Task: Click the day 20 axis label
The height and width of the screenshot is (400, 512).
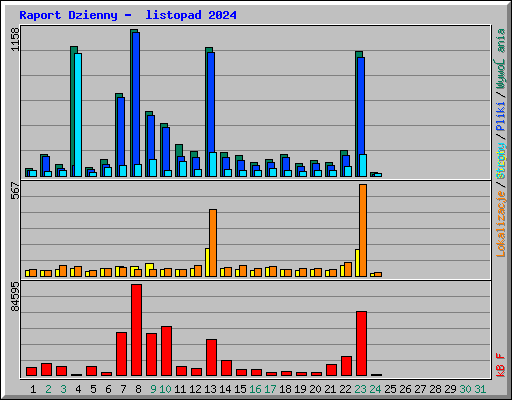Action: pos(315,389)
